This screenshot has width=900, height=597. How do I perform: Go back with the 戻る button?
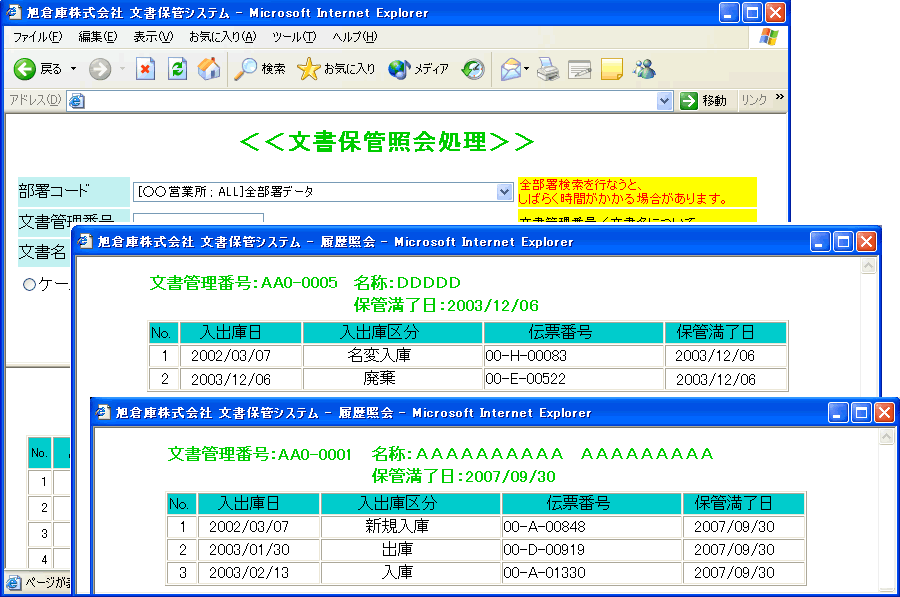(38, 69)
